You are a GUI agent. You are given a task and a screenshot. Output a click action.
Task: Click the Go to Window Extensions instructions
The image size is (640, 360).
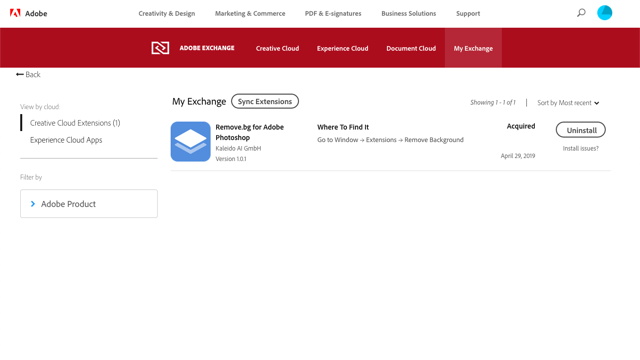pos(390,140)
